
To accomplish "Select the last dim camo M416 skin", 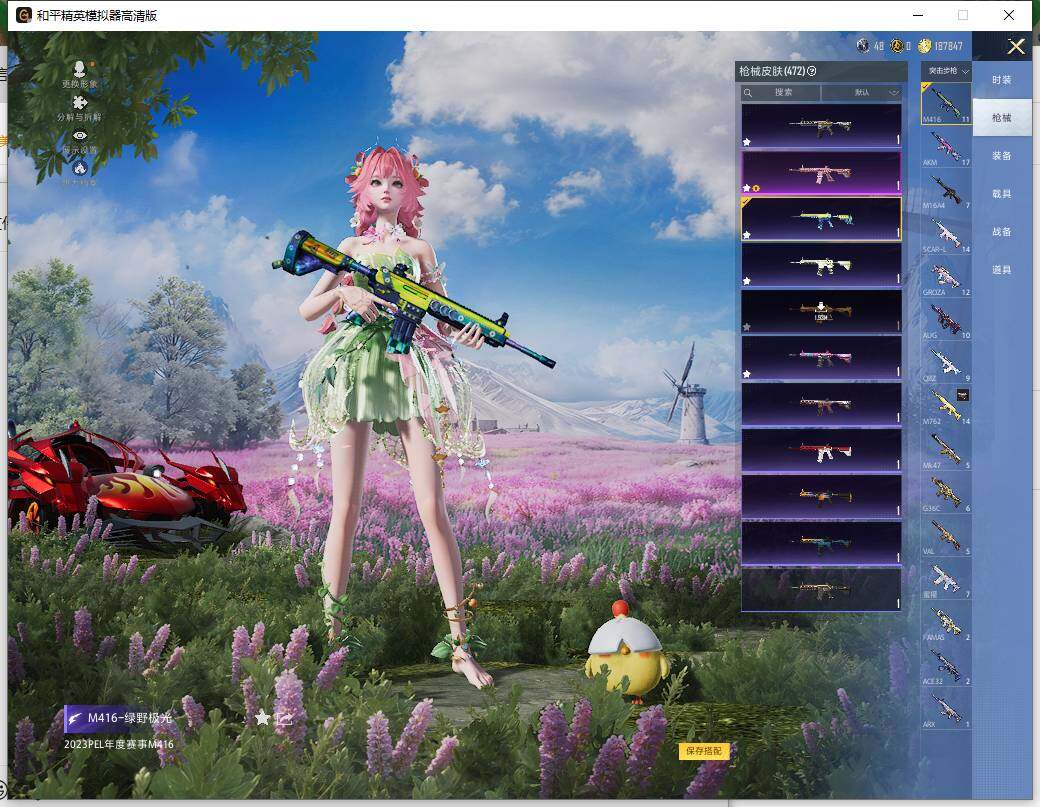I will click(x=821, y=589).
